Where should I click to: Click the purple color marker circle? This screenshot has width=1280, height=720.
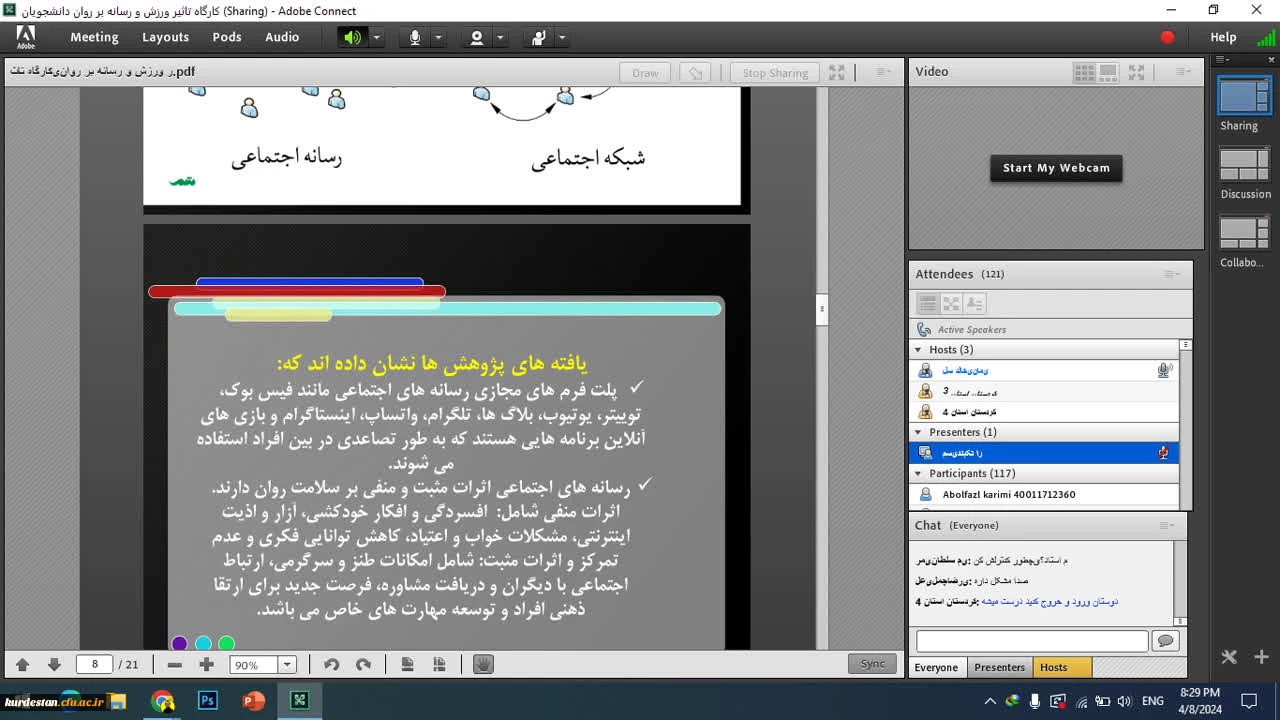point(179,643)
